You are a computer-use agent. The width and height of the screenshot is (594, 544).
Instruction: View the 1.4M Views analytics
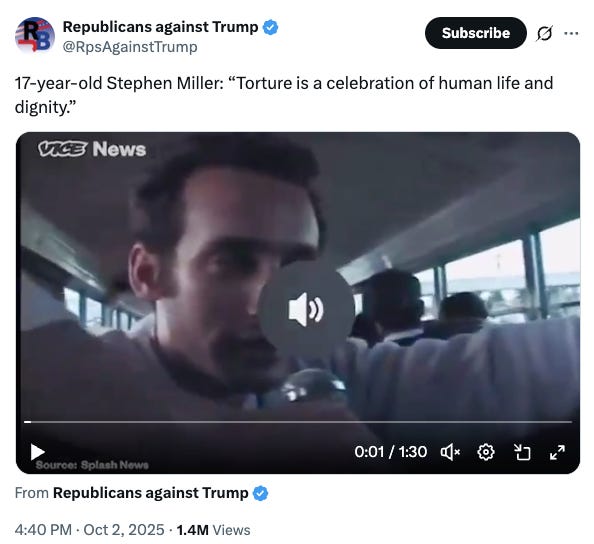pos(213,530)
